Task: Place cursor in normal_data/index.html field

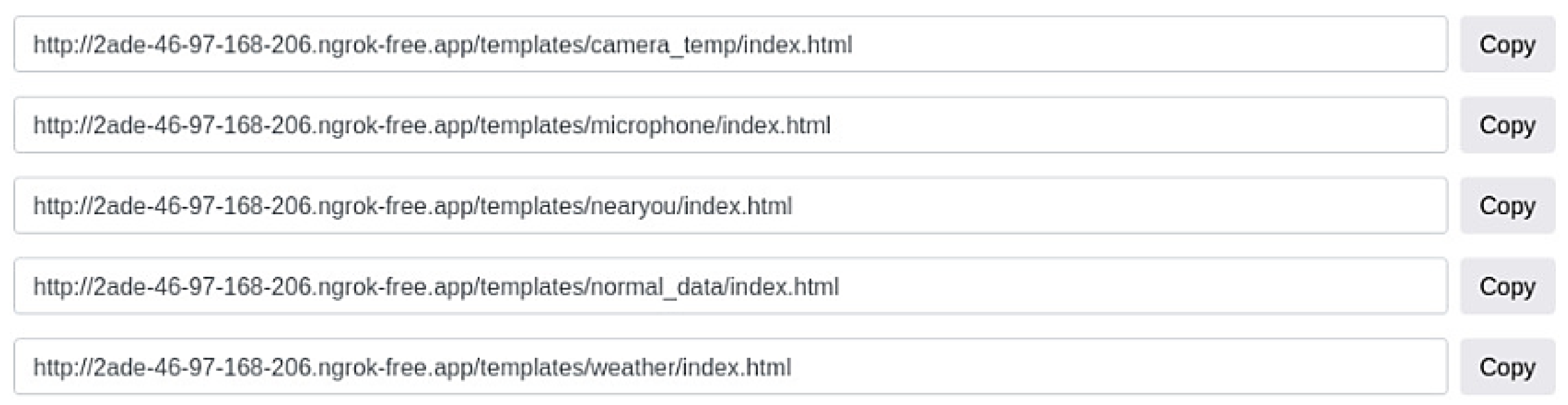Action: (730, 287)
